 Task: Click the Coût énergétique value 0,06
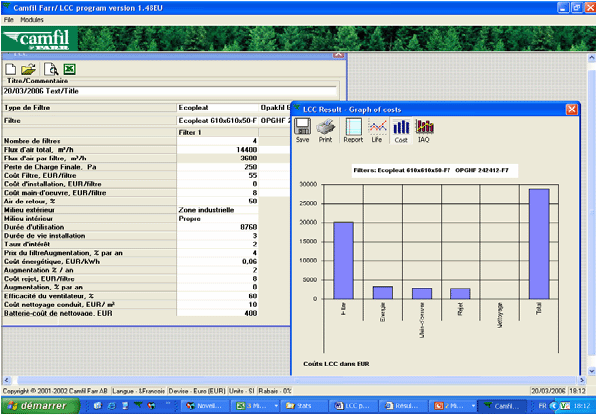[x=217, y=261]
